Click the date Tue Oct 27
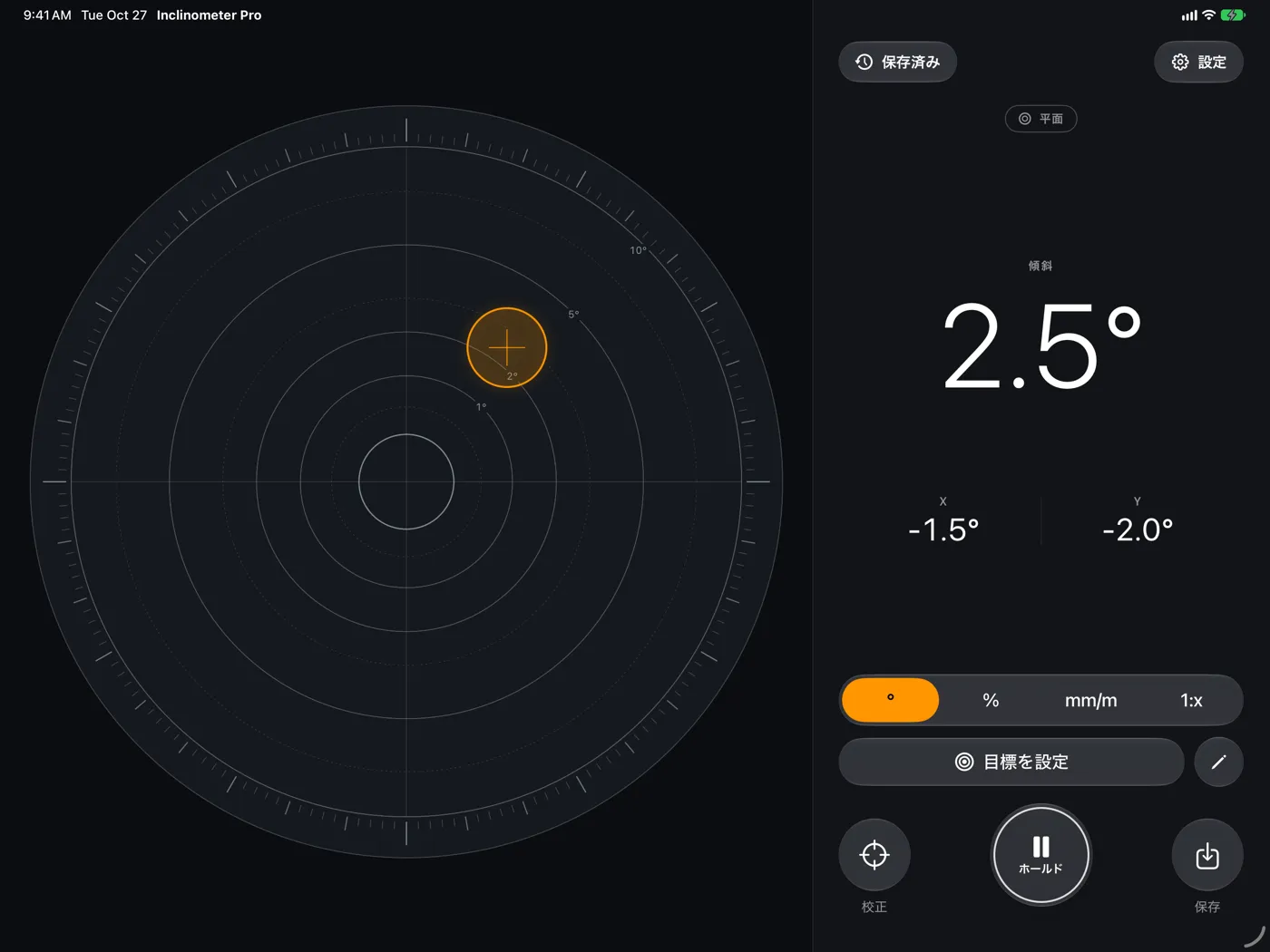This screenshot has width=1270, height=952. (114, 15)
